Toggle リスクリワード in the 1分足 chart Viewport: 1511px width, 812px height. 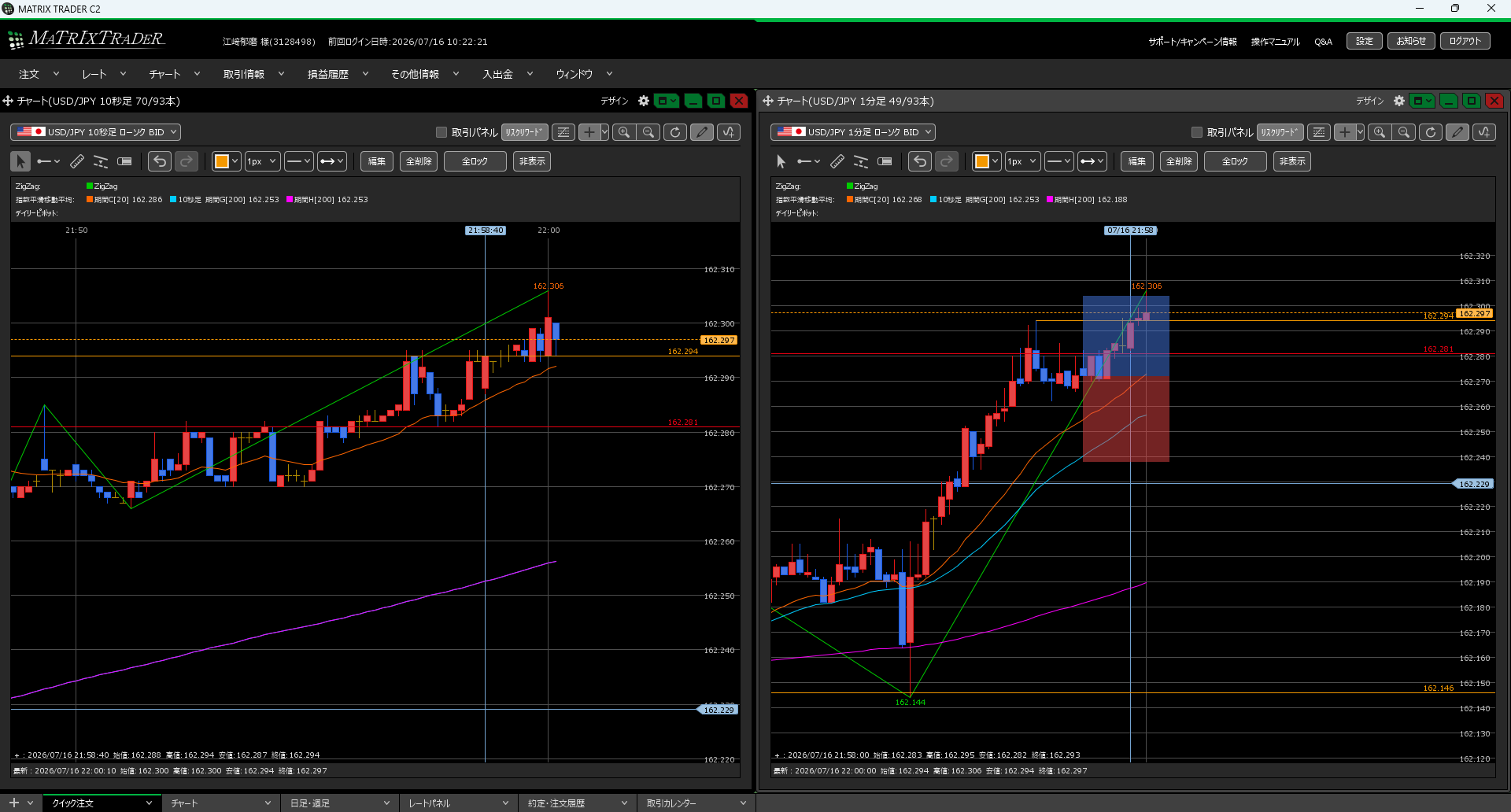[1280, 132]
